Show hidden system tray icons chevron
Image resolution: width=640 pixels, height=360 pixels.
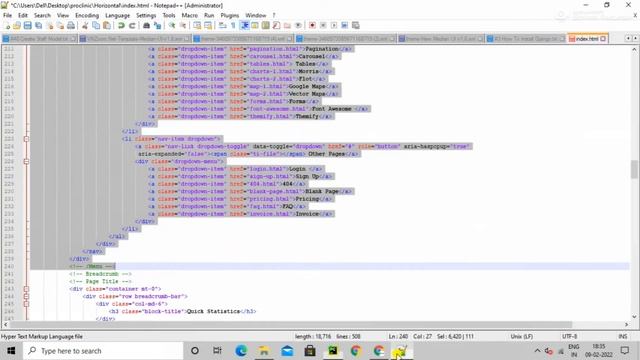[x=537, y=351]
